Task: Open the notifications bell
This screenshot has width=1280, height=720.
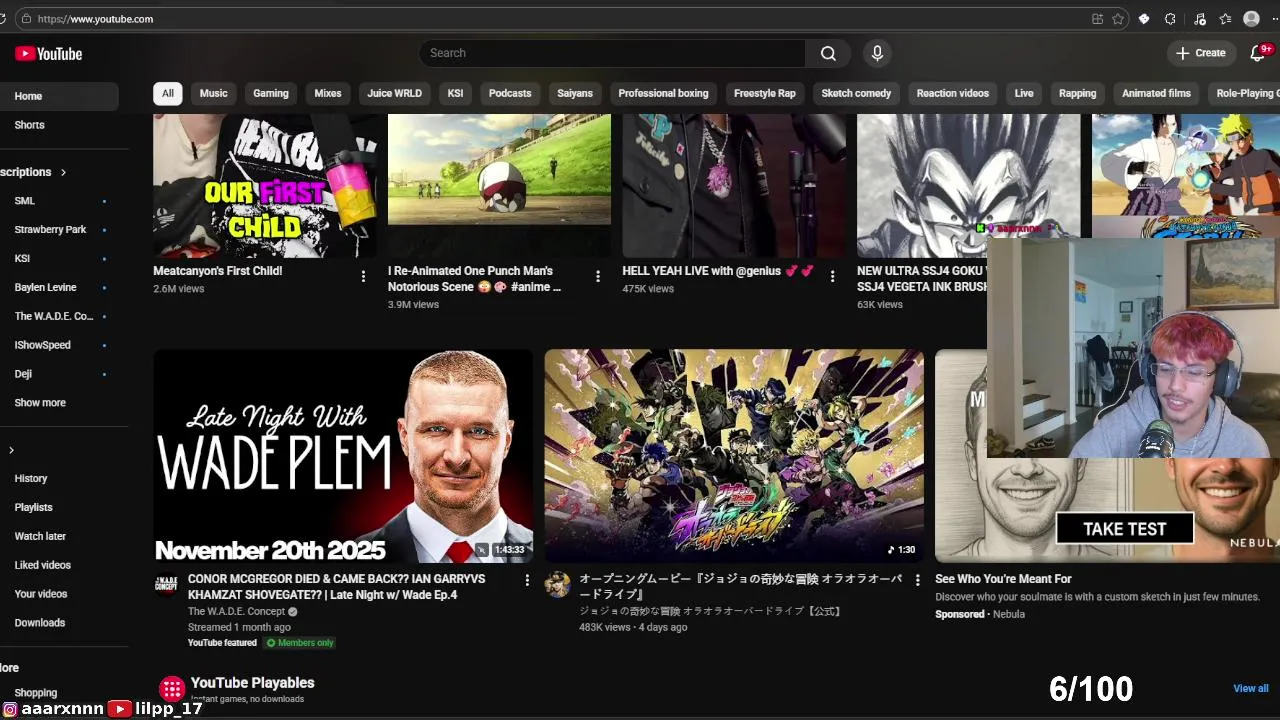Action: [1258, 53]
